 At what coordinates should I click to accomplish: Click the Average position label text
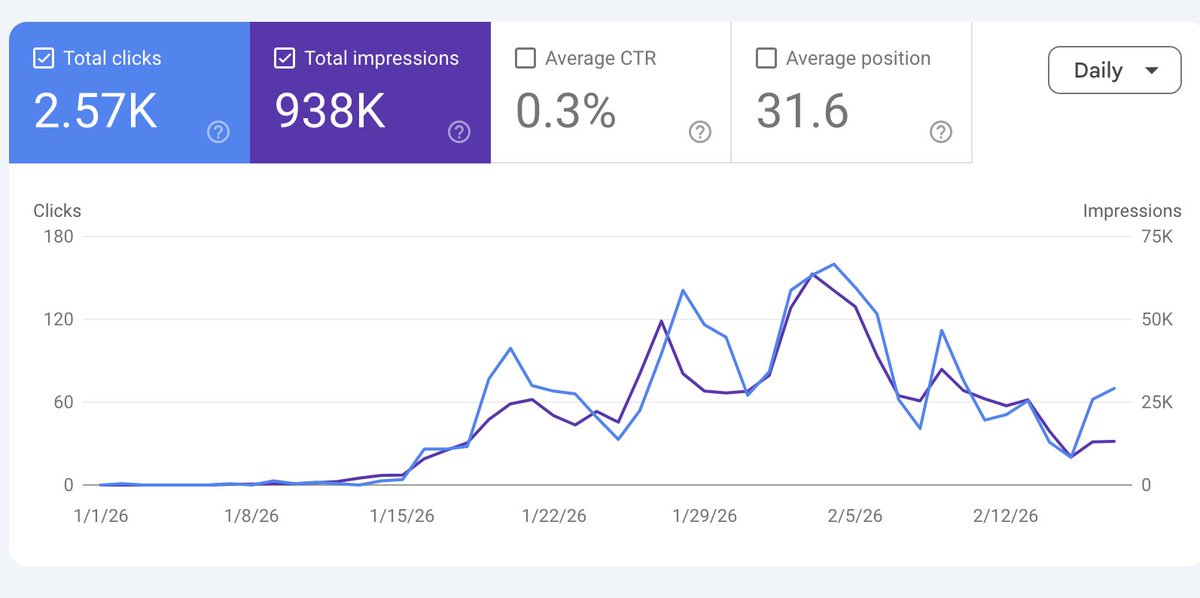[859, 59]
